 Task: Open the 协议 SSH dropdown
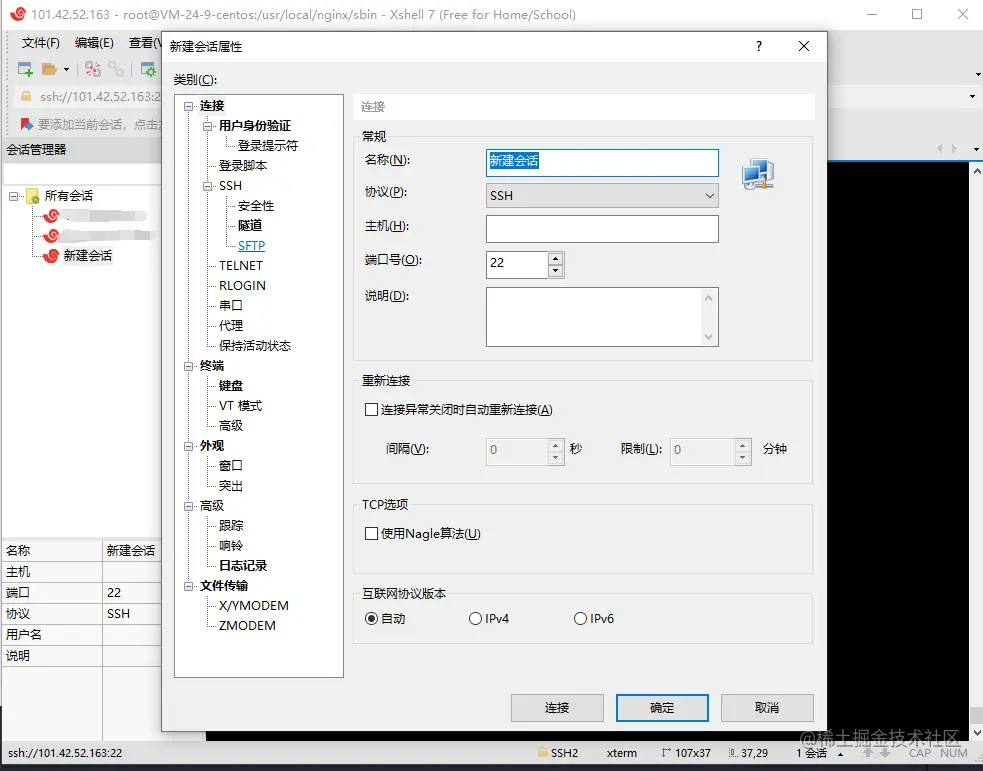coord(602,196)
